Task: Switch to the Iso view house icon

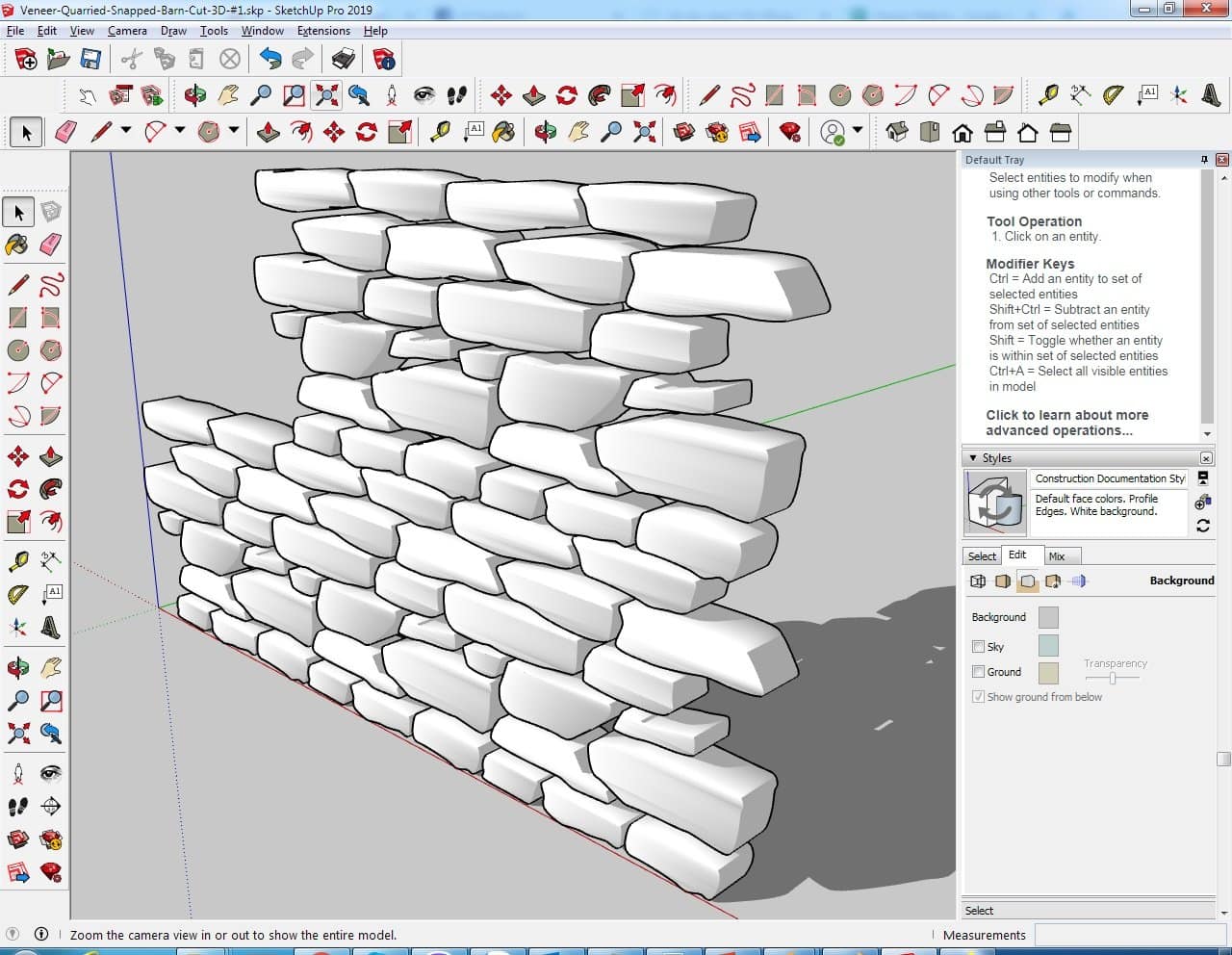Action: (x=896, y=132)
